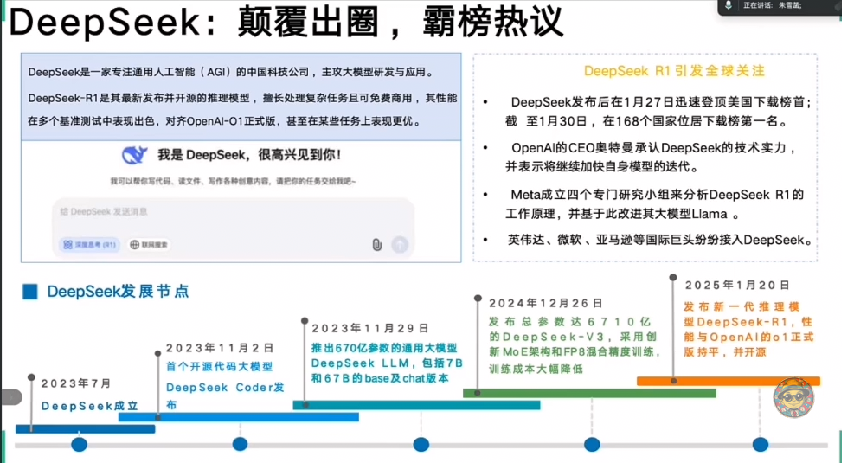Click the 正在讲话 speaker name label

772,5
